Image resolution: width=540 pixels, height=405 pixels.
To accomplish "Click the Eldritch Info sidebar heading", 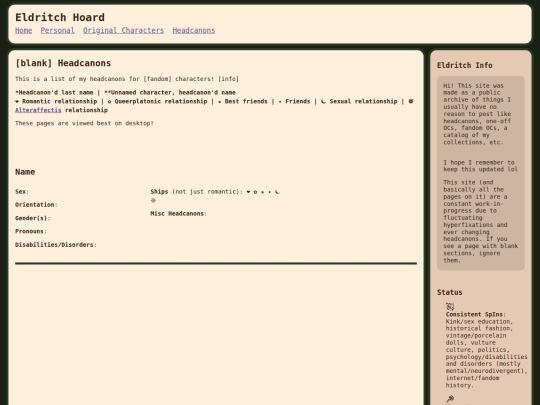I will click(465, 65).
